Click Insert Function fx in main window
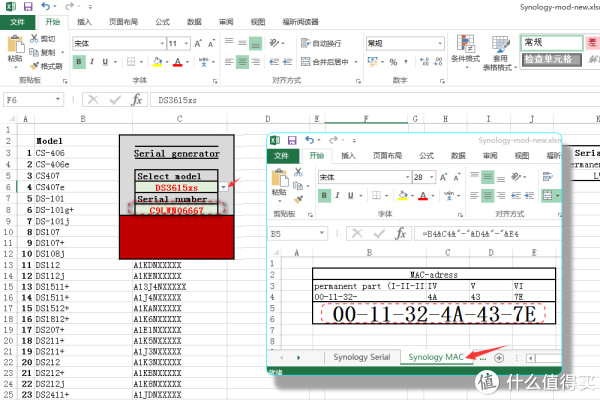 (x=137, y=100)
